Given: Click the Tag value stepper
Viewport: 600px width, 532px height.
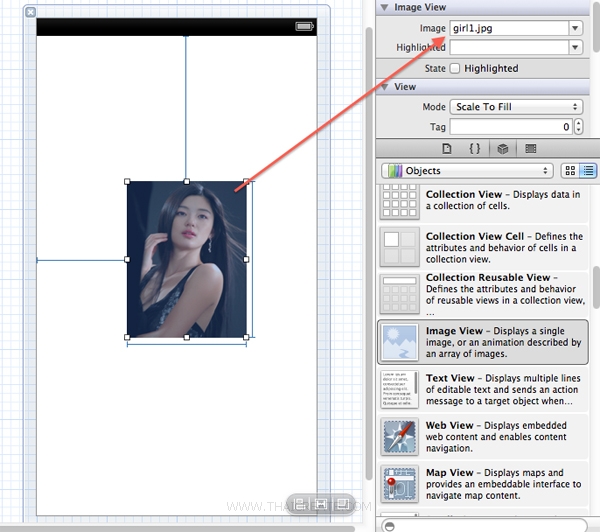Looking at the screenshot, I should [x=579, y=127].
